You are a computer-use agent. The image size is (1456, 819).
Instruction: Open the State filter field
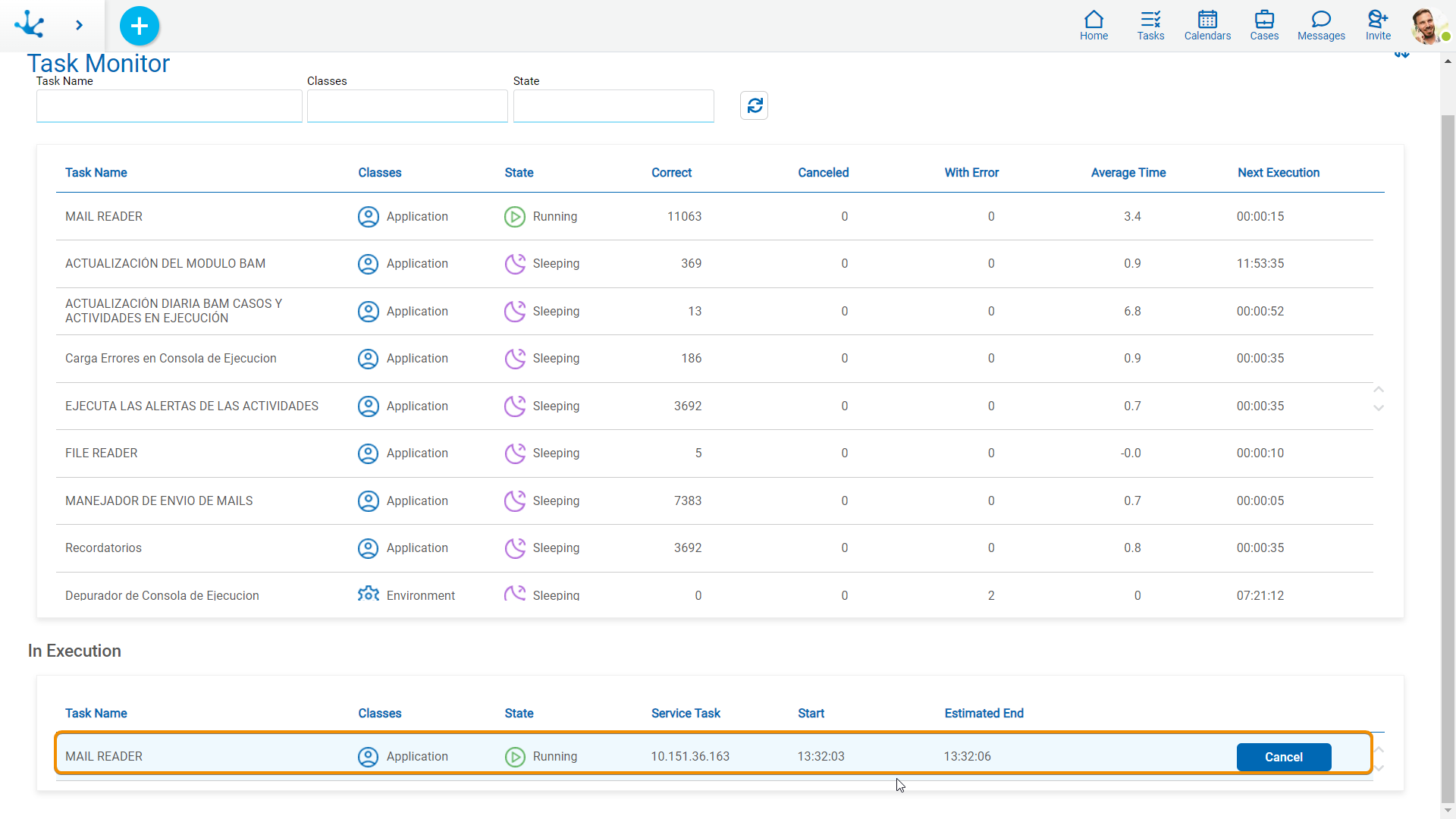tap(613, 105)
